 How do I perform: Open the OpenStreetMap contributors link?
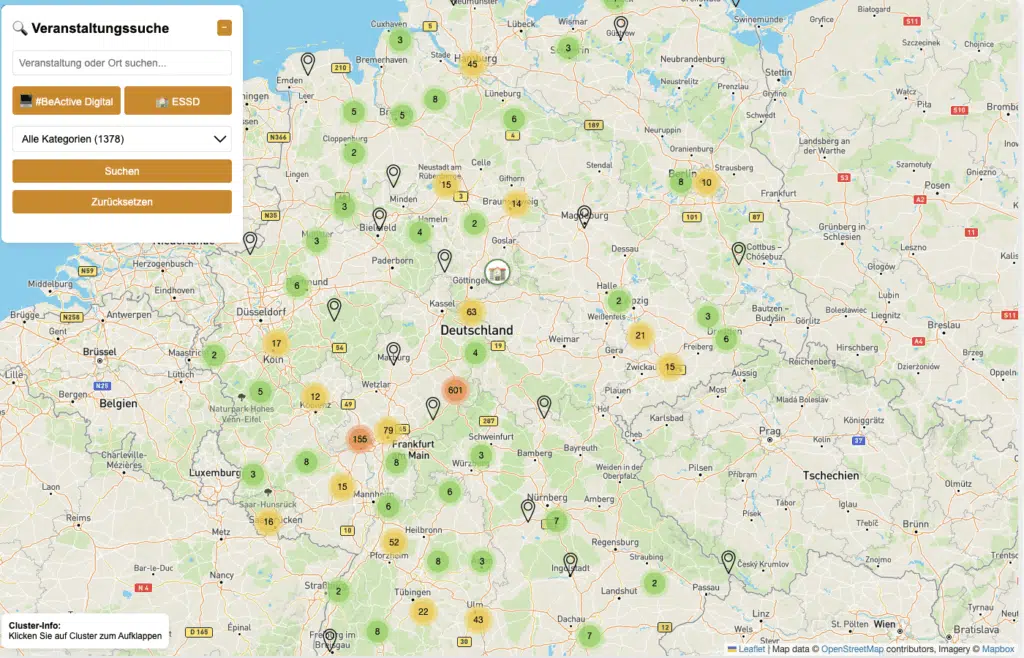[853, 649]
